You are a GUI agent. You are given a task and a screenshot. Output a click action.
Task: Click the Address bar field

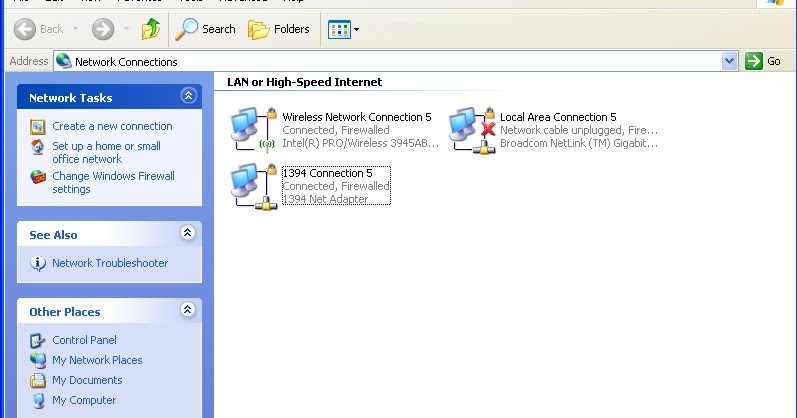click(395, 62)
